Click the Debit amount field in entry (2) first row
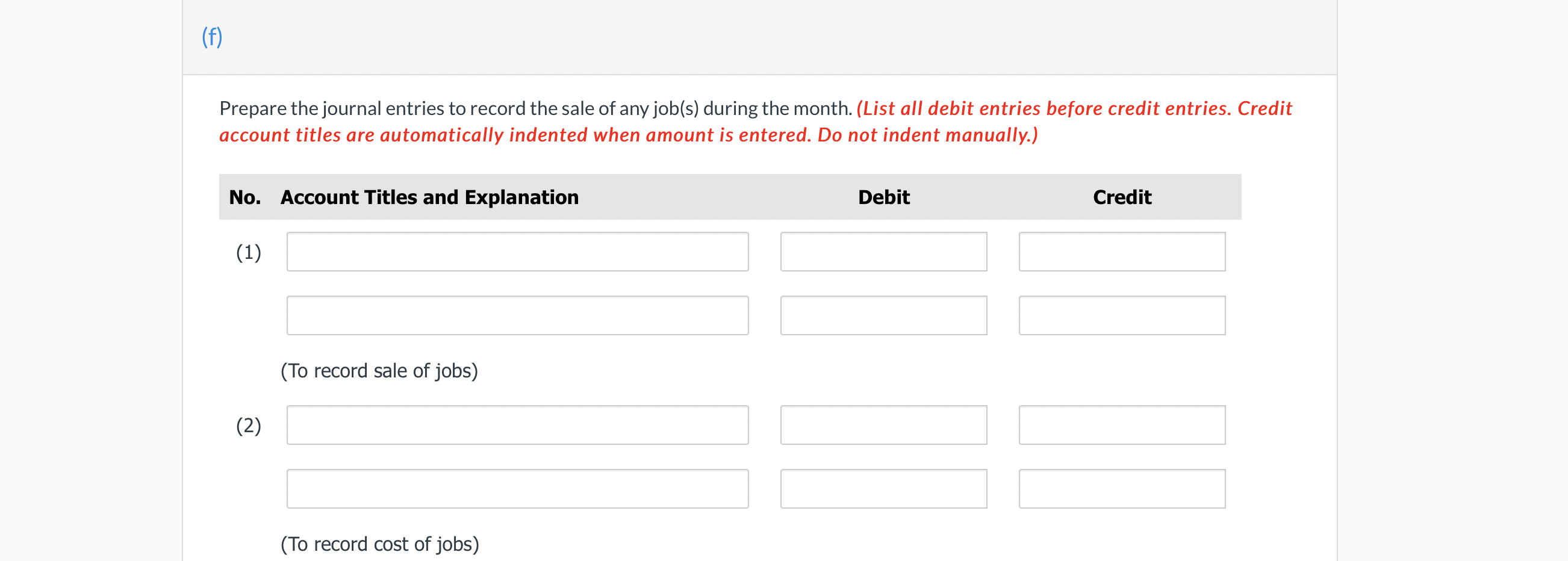This screenshot has width=1568, height=561. 884,425
